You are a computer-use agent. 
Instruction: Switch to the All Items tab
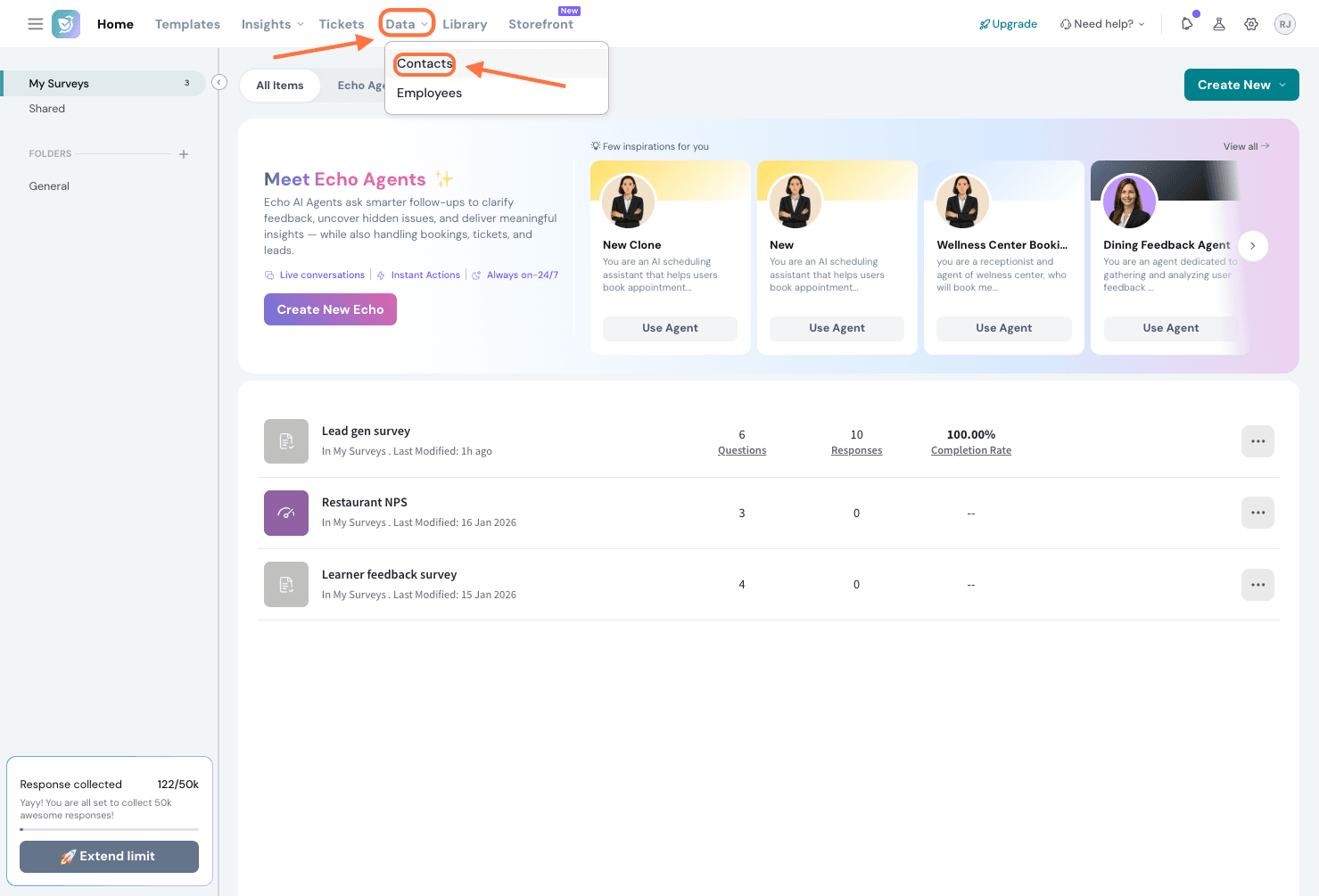click(280, 86)
